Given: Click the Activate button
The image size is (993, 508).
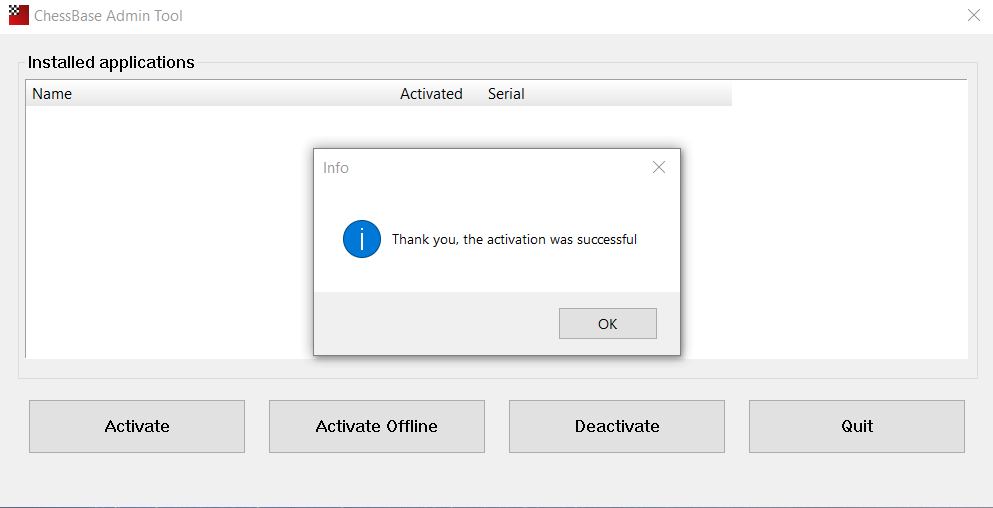Looking at the screenshot, I should click(x=137, y=426).
